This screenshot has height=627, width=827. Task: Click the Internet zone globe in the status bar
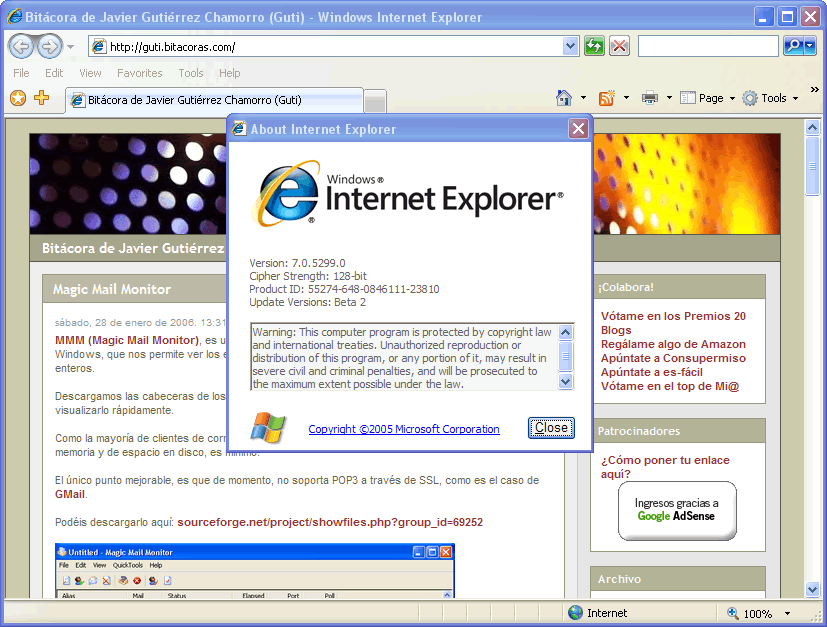[575, 612]
